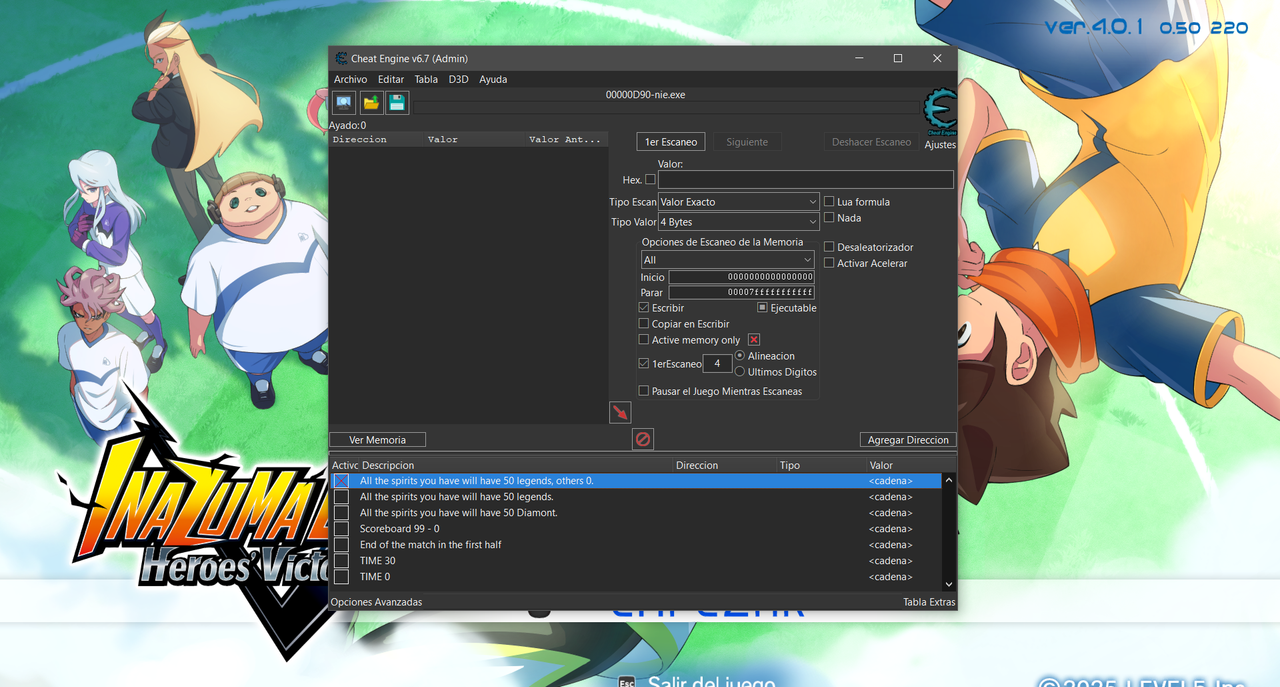Click the Inicio address field

[741, 277]
